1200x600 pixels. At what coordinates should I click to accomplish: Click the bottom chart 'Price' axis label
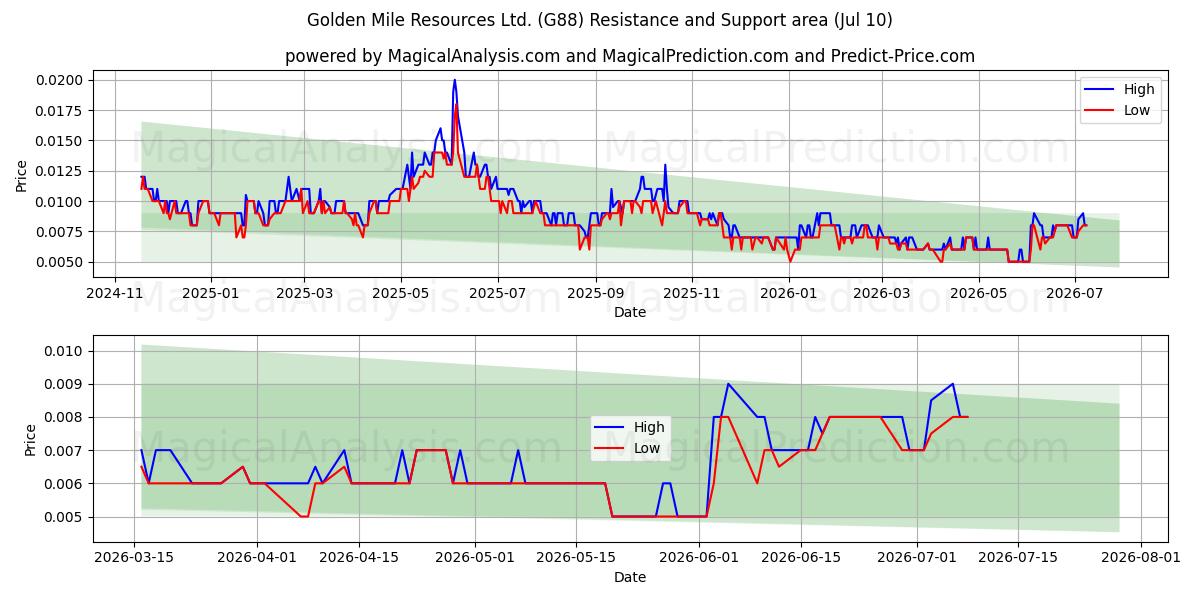tap(29, 439)
